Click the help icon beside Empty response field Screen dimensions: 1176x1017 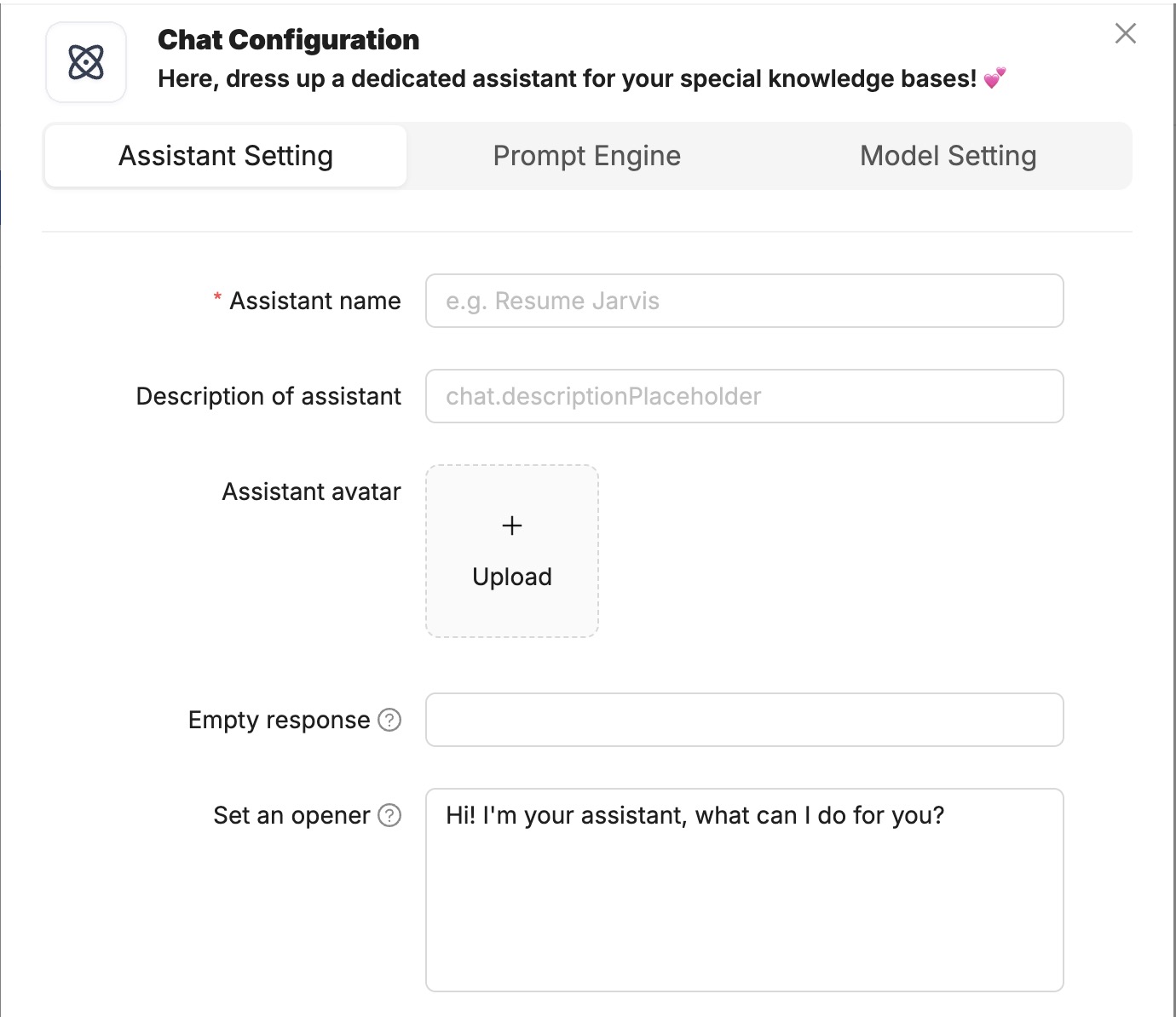tap(389, 721)
